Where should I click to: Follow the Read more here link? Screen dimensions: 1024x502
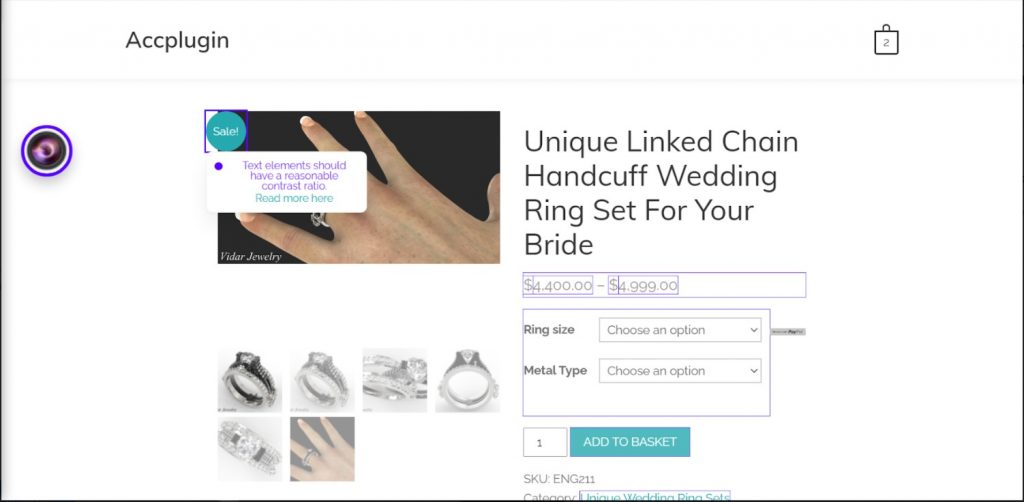click(x=294, y=198)
